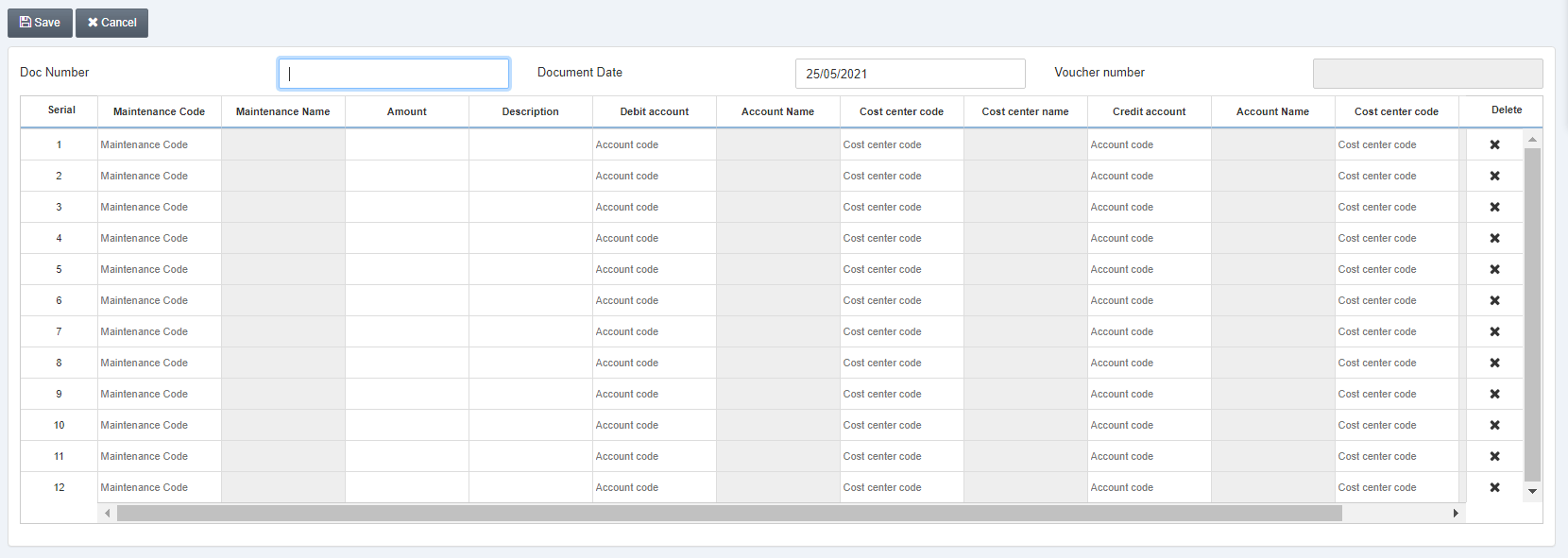This screenshot has width=1568, height=558.
Task: Delete row 6 using its X icon
Action: click(1494, 300)
